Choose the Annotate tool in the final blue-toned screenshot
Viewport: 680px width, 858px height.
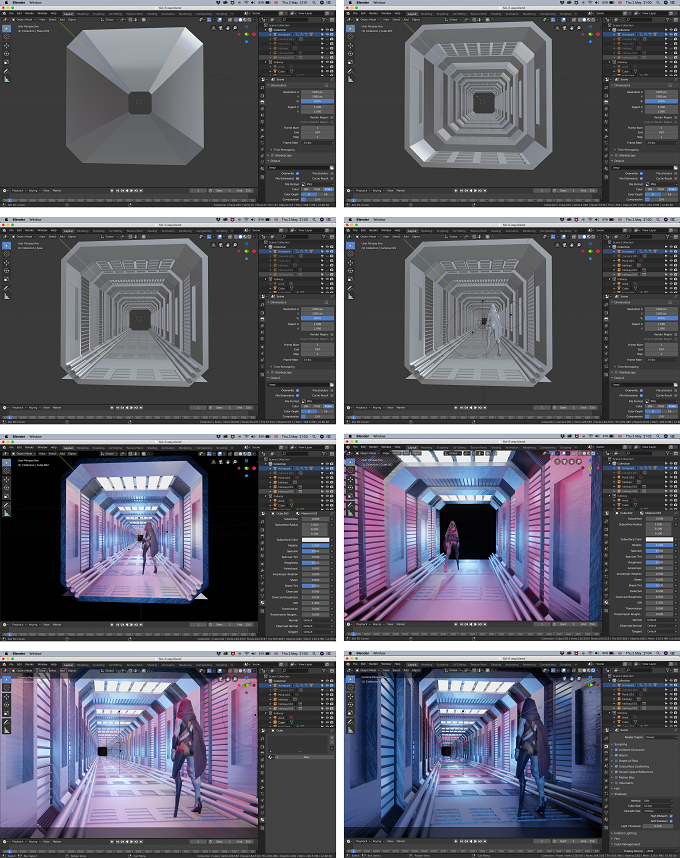pyautogui.click(x=351, y=722)
